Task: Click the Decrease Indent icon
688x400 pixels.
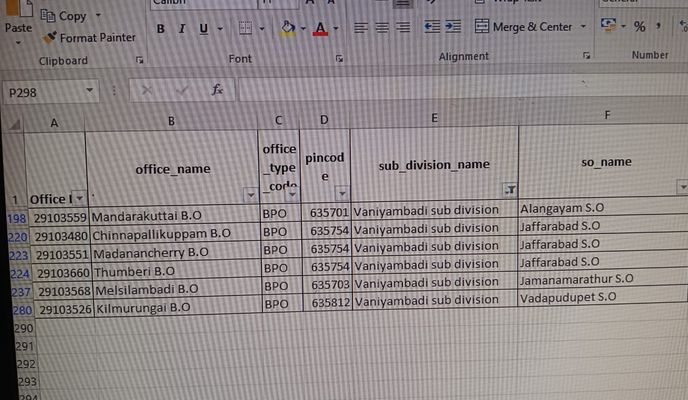Action: 432,27
